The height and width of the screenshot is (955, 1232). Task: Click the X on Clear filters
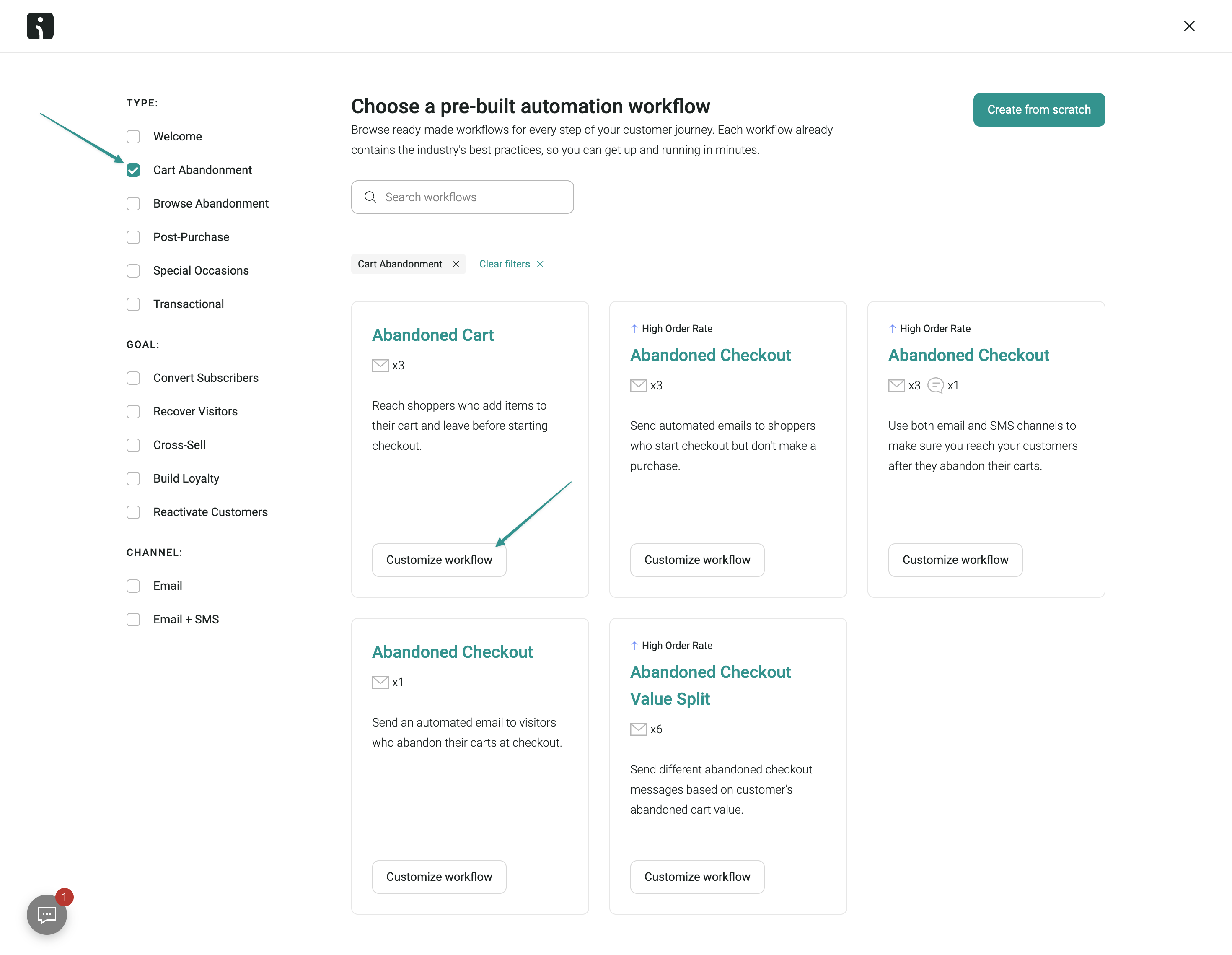point(540,264)
